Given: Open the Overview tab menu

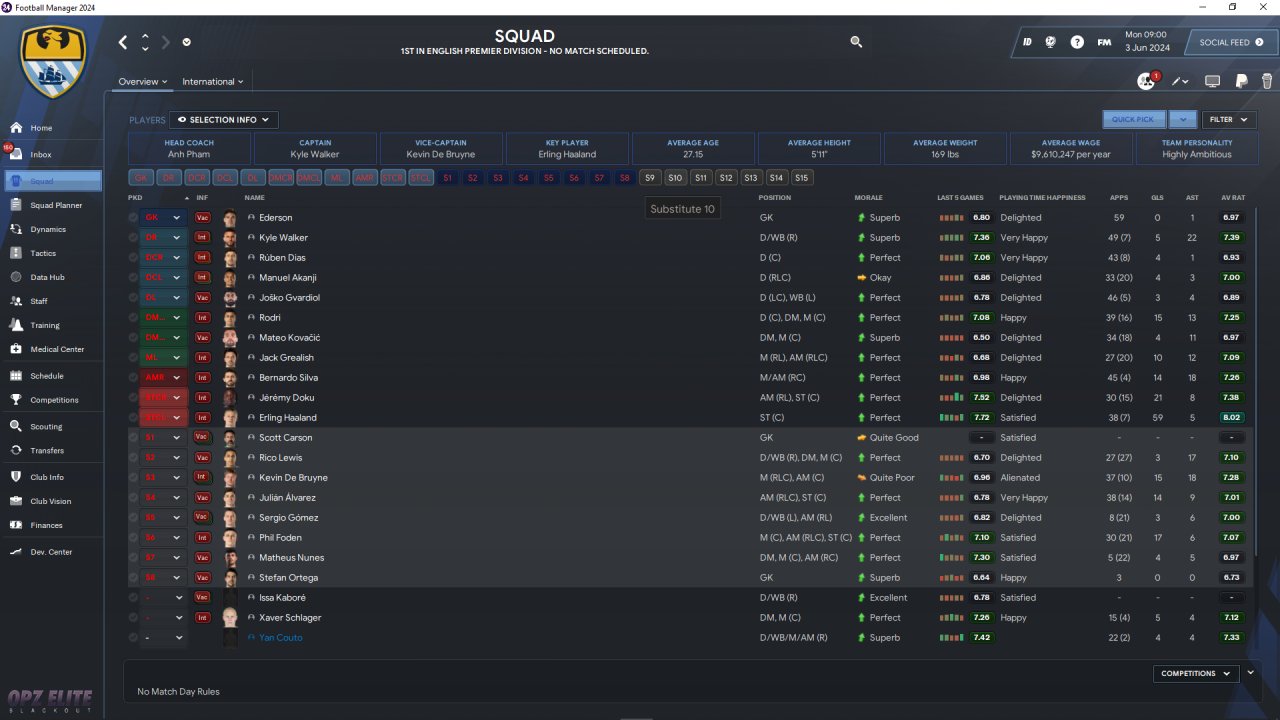Looking at the screenshot, I should click(143, 82).
